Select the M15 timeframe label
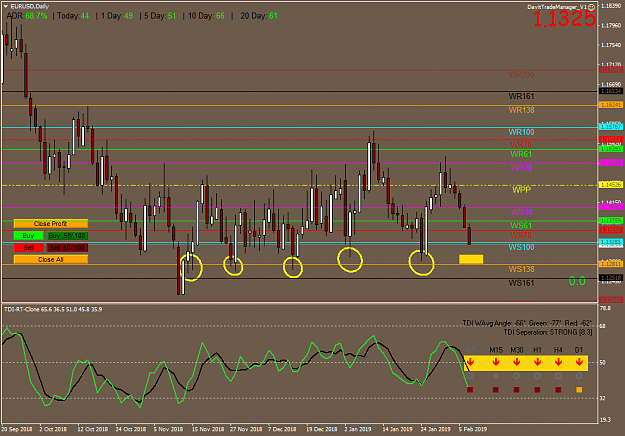The image size is (625, 436). click(496, 350)
